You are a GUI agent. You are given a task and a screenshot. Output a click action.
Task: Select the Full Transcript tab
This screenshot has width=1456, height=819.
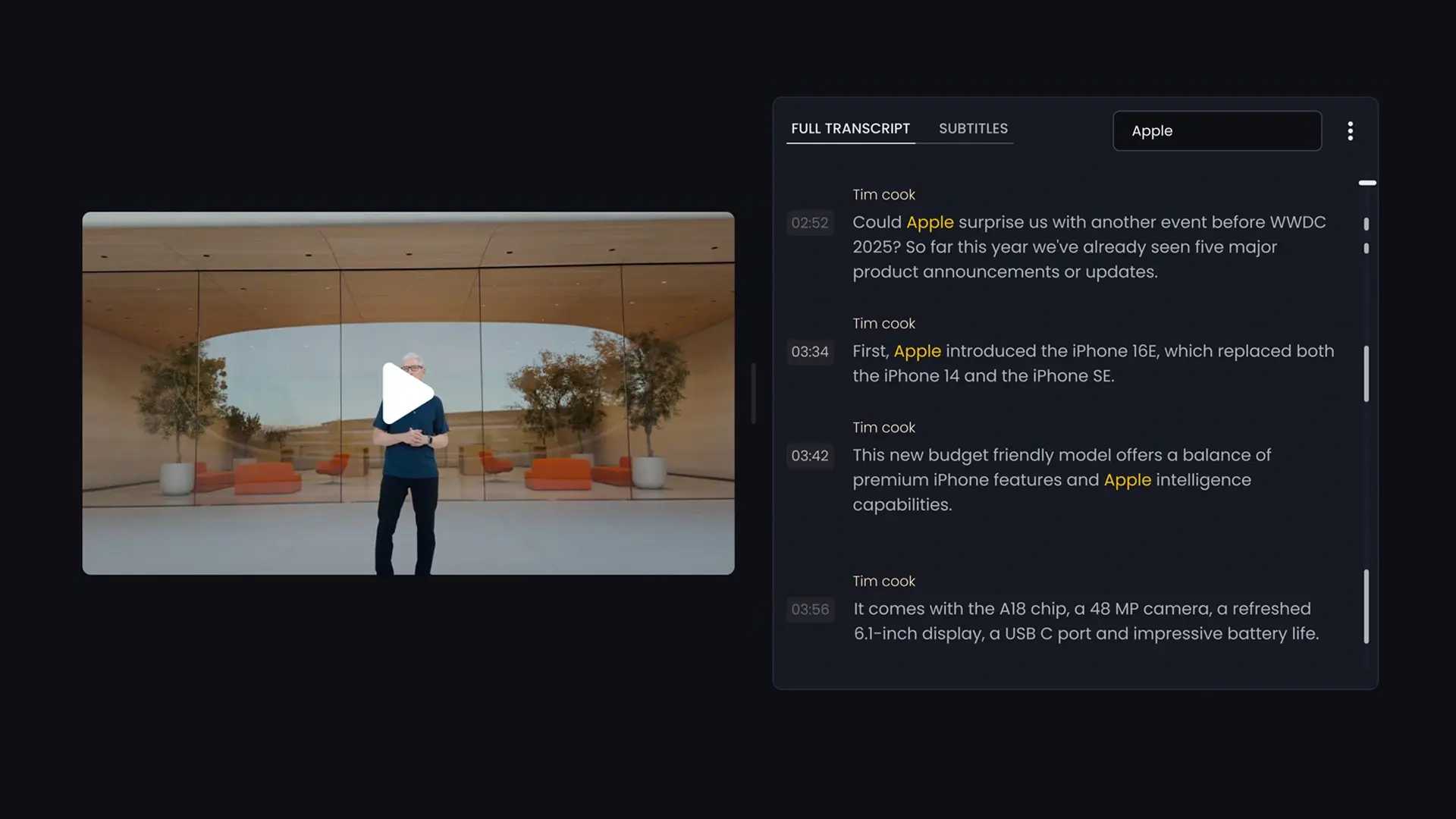850,128
